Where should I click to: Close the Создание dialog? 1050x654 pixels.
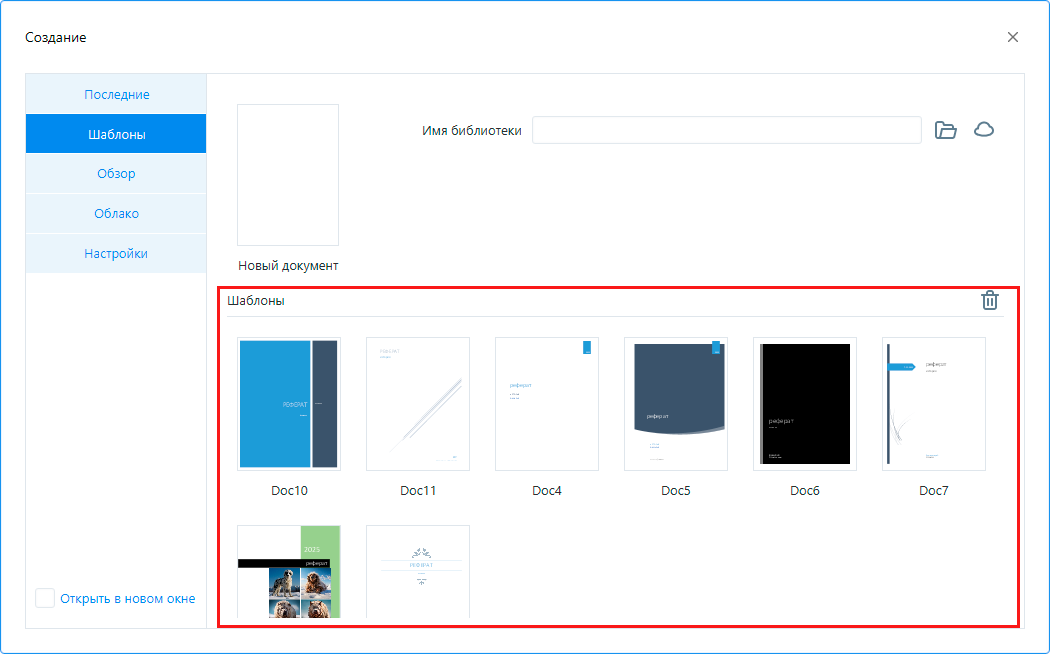coord(1012,37)
